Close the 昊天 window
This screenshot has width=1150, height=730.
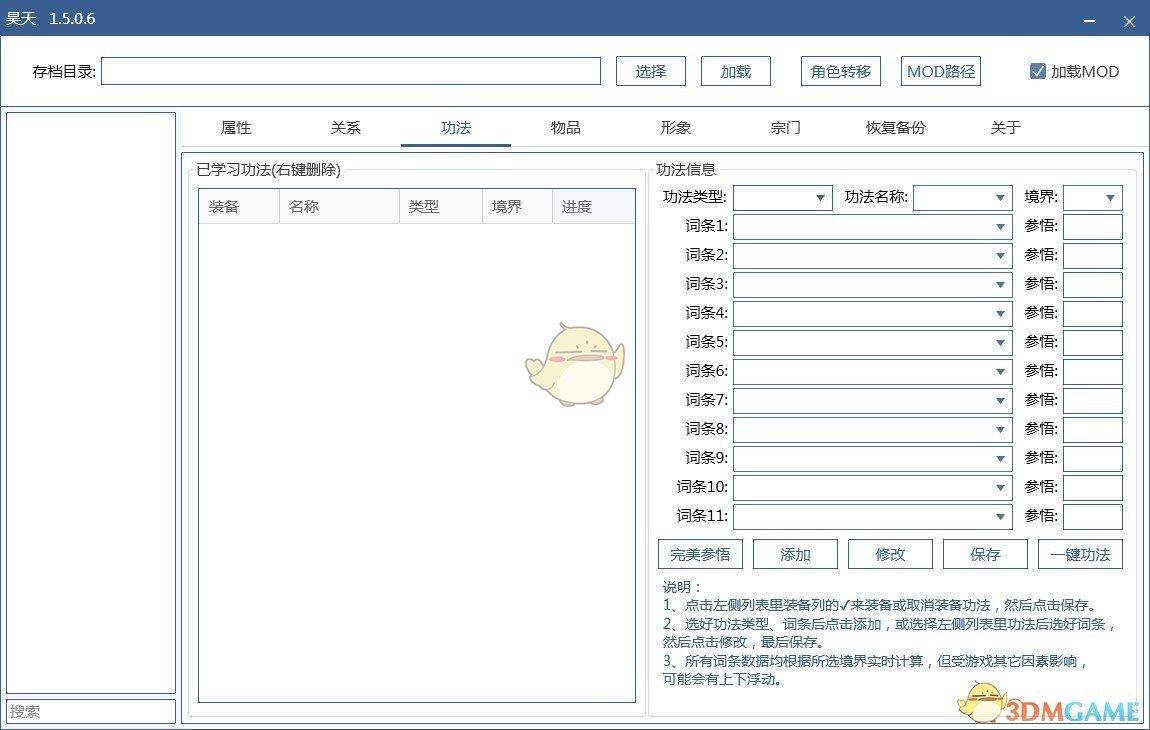click(x=1129, y=21)
